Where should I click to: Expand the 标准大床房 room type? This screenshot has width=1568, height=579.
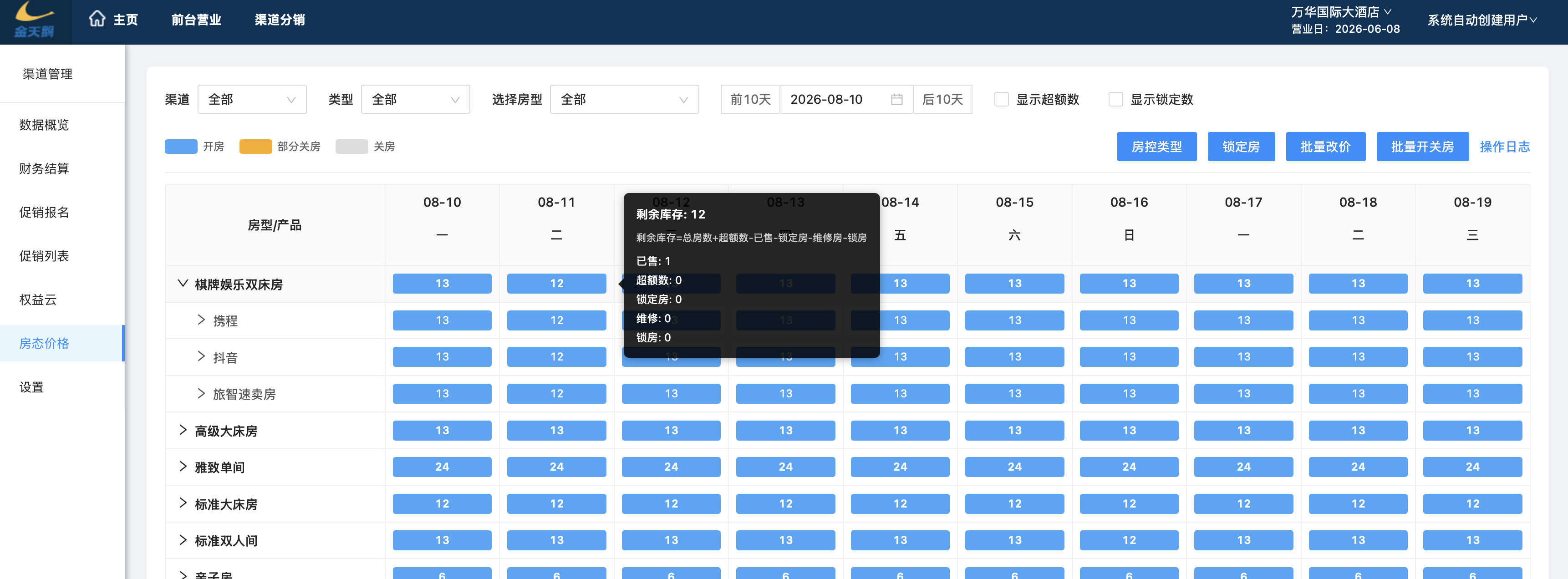(x=183, y=503)
